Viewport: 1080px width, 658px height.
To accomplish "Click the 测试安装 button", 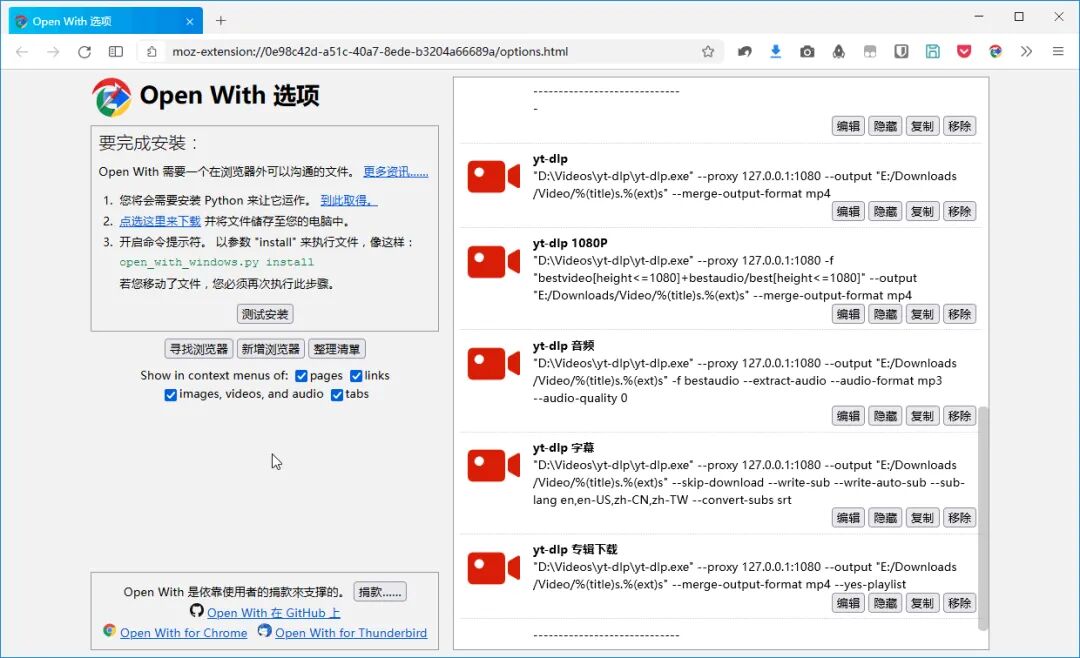I will [265, 314].
